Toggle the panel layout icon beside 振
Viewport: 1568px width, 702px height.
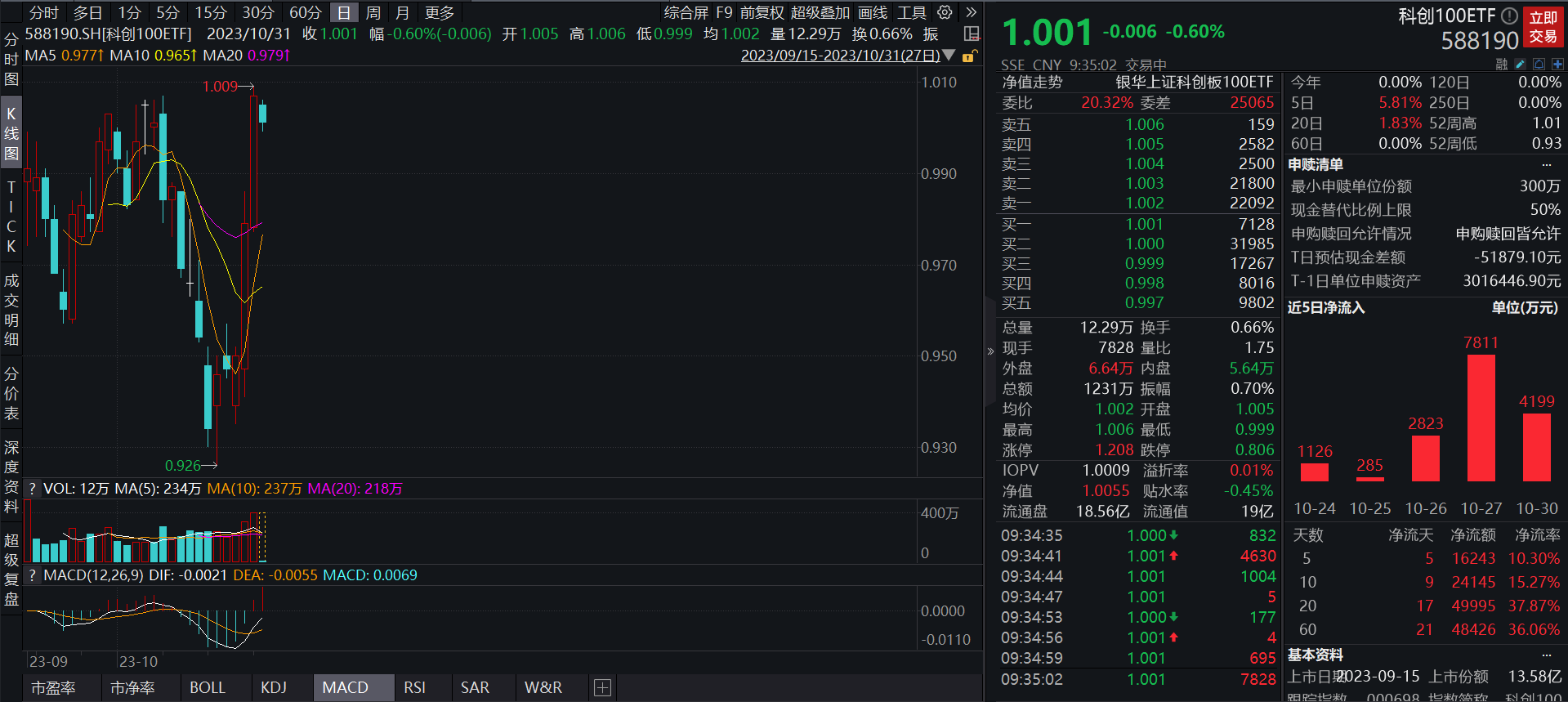pos(972,34)
